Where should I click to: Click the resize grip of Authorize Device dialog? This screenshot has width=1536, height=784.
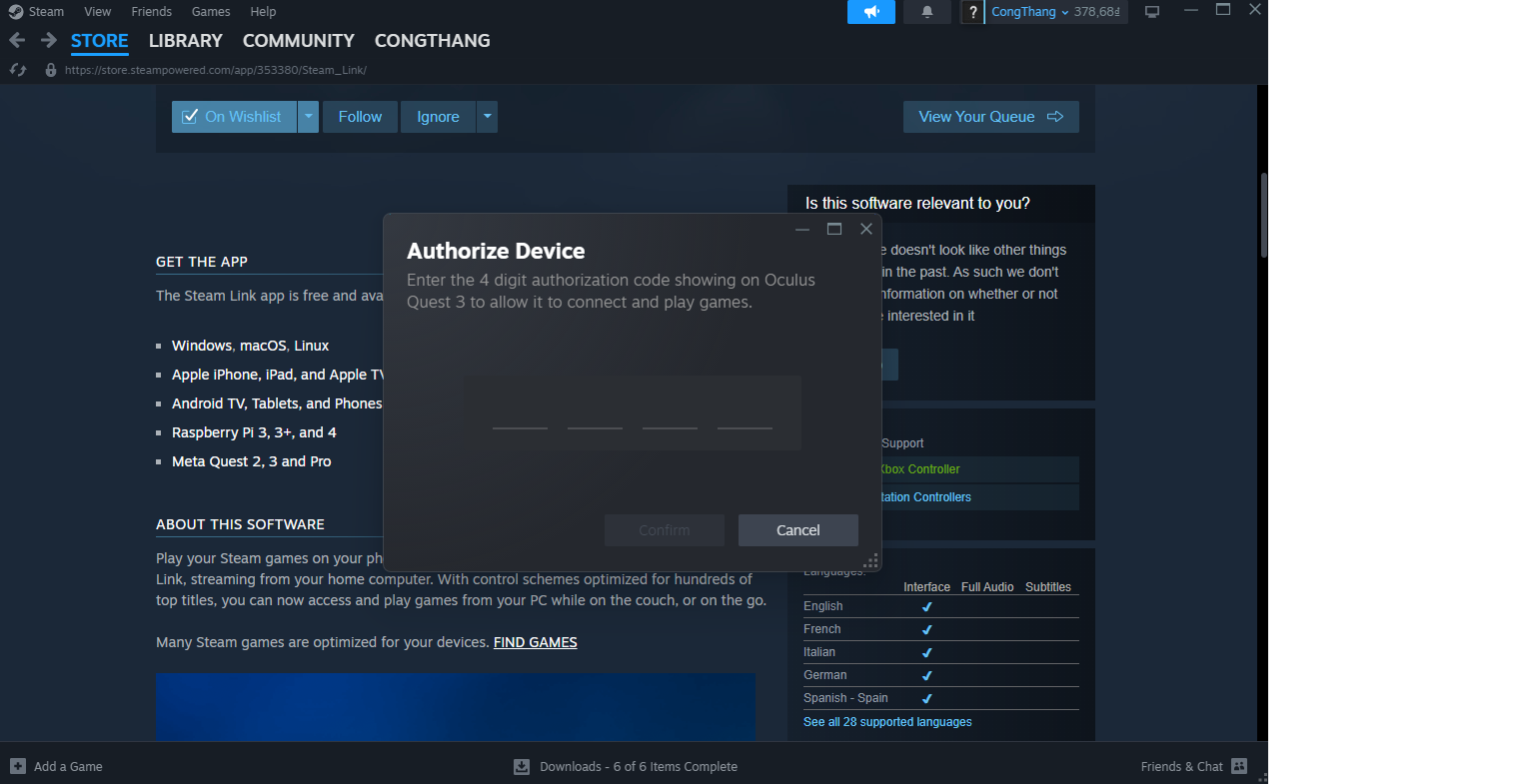(870, 560)
